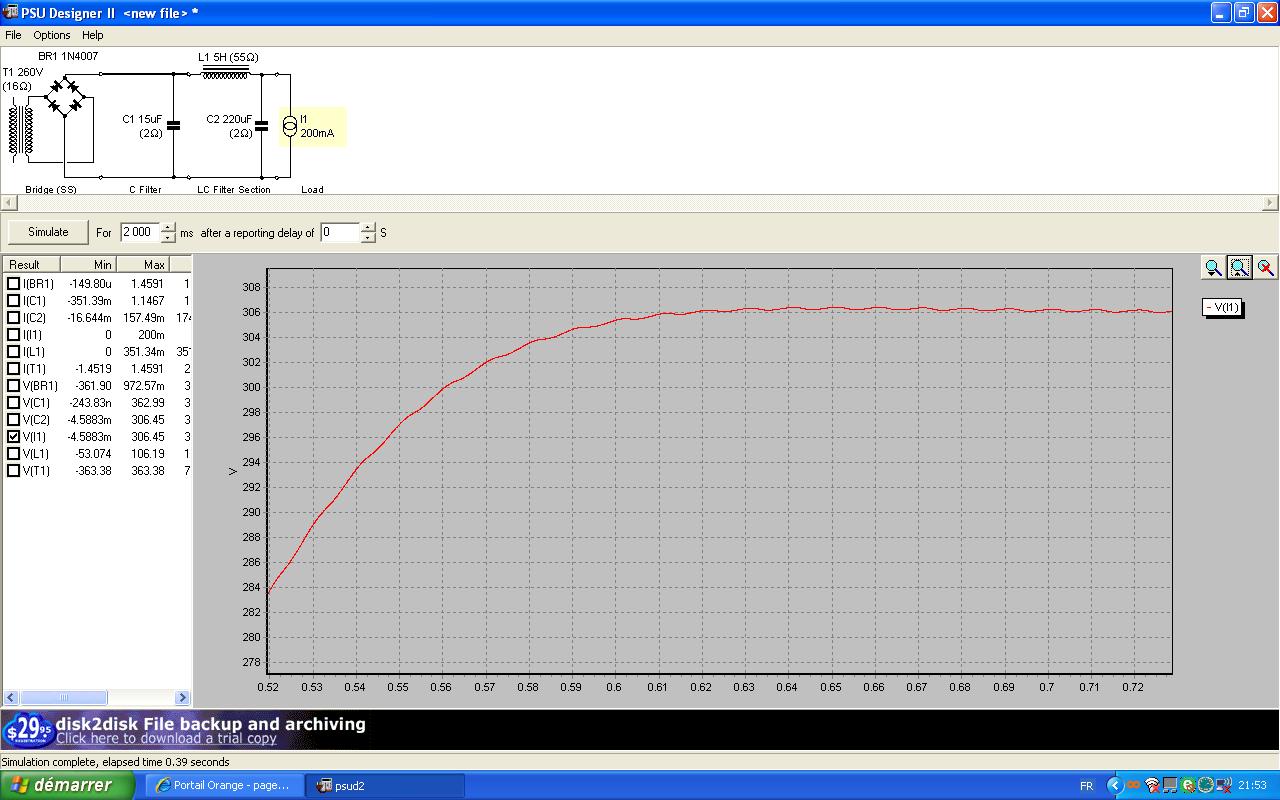The width and height of the screenshot is (1280, 800).
Task: Increase reporting delay with up arrow
Action: click(368, 227)
